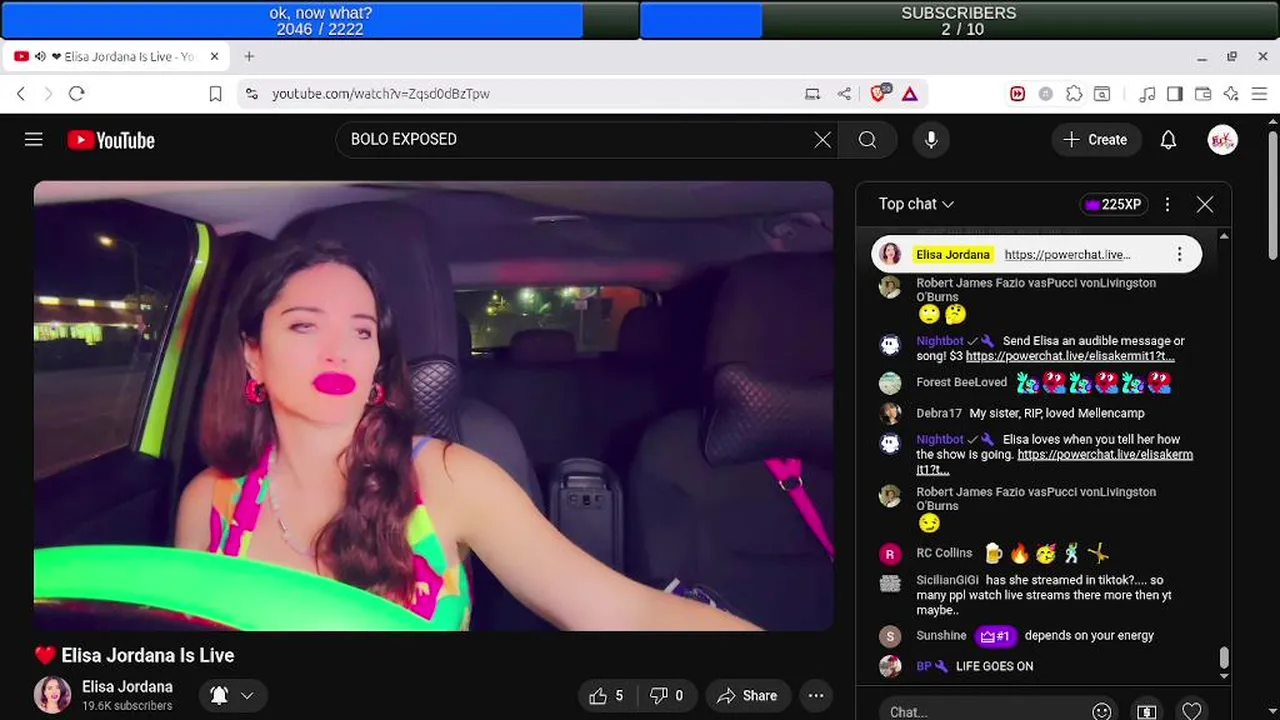Click the chat panel scrollbar thumb
Viewport: 1280px width, 720px height.
click(x=1223, y=658)
